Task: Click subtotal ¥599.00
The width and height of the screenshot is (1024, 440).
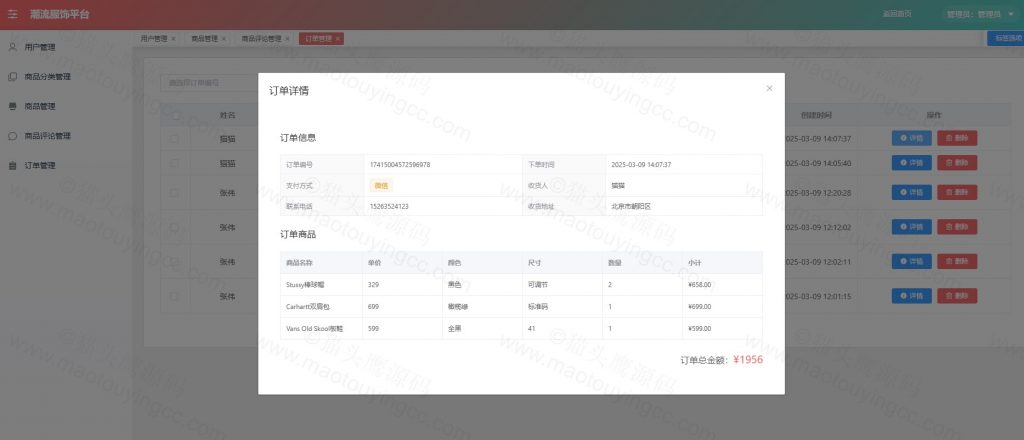Action: [x=699, y=328]
